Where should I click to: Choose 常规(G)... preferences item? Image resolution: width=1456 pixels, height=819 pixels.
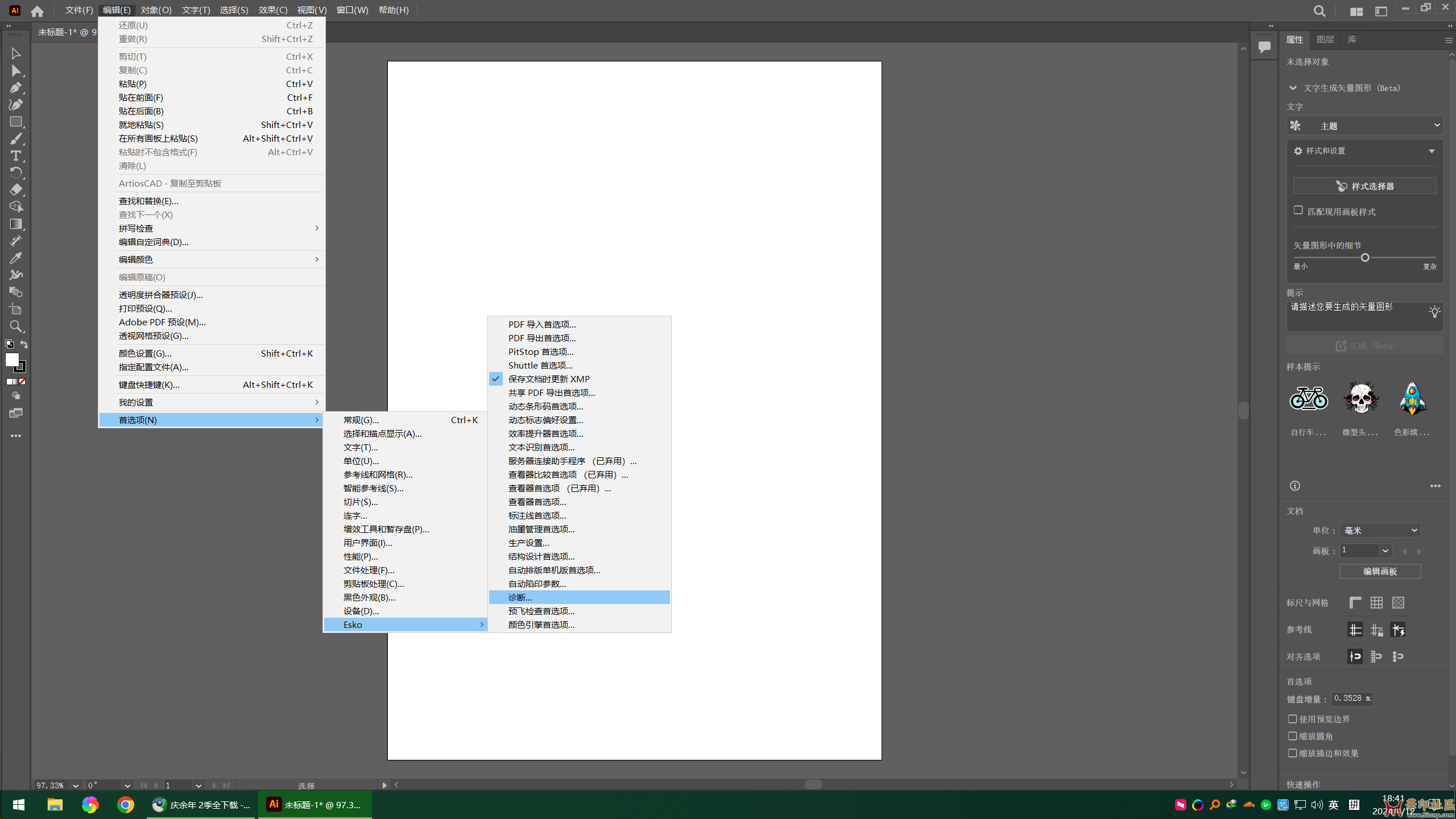coord(405,420)
